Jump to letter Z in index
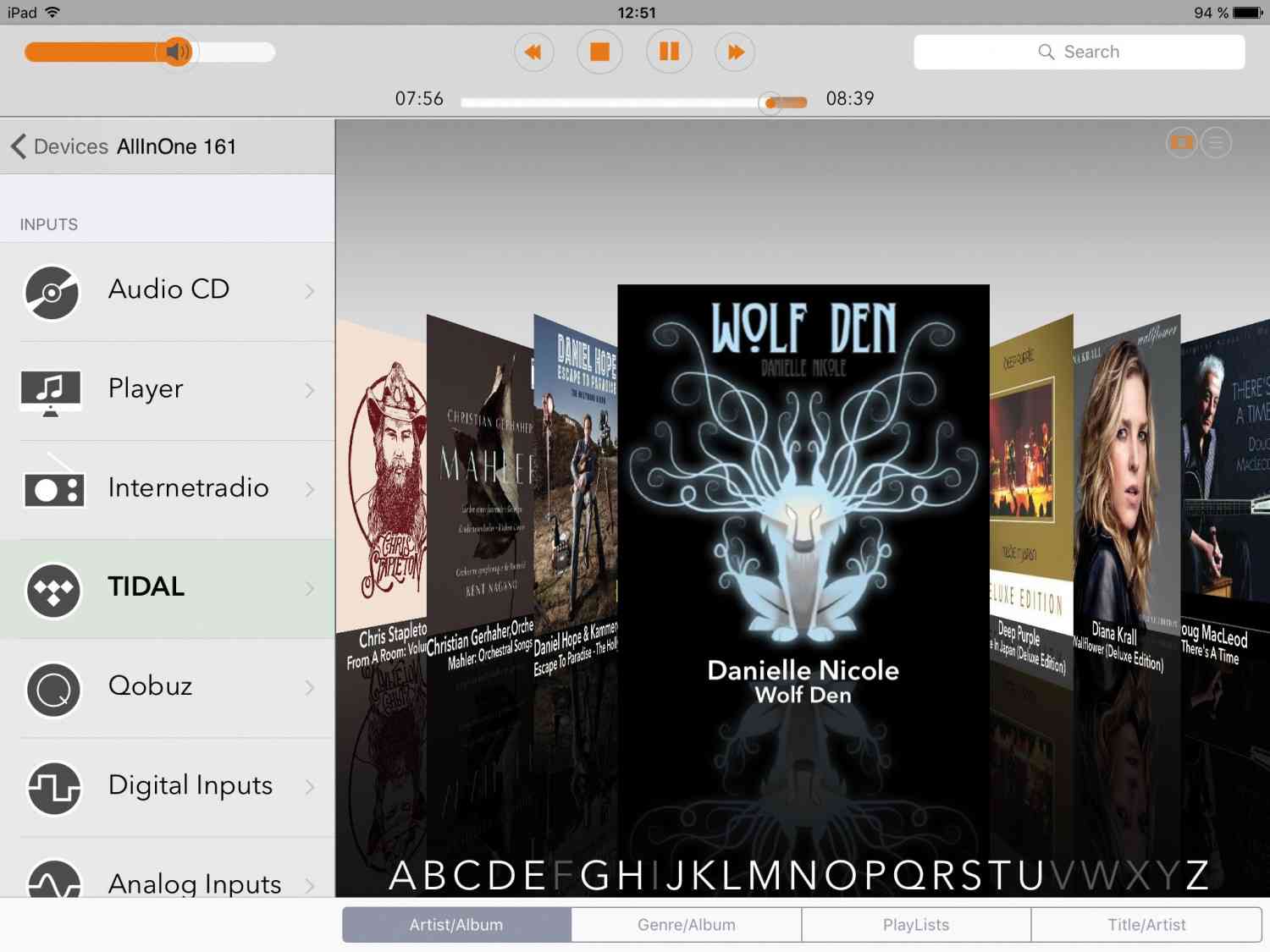Viewport: 1270px width, 952px height. click(x=1196, y=875)
